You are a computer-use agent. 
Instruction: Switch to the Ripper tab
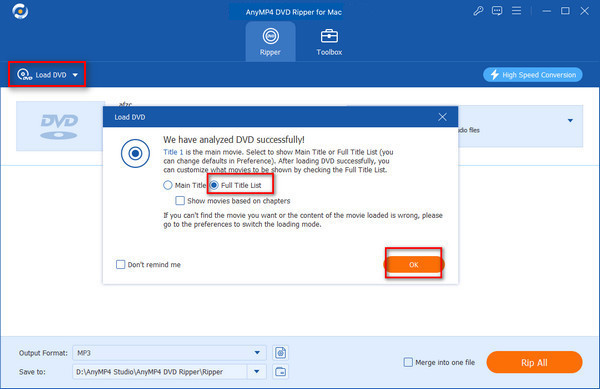[271, 41]
